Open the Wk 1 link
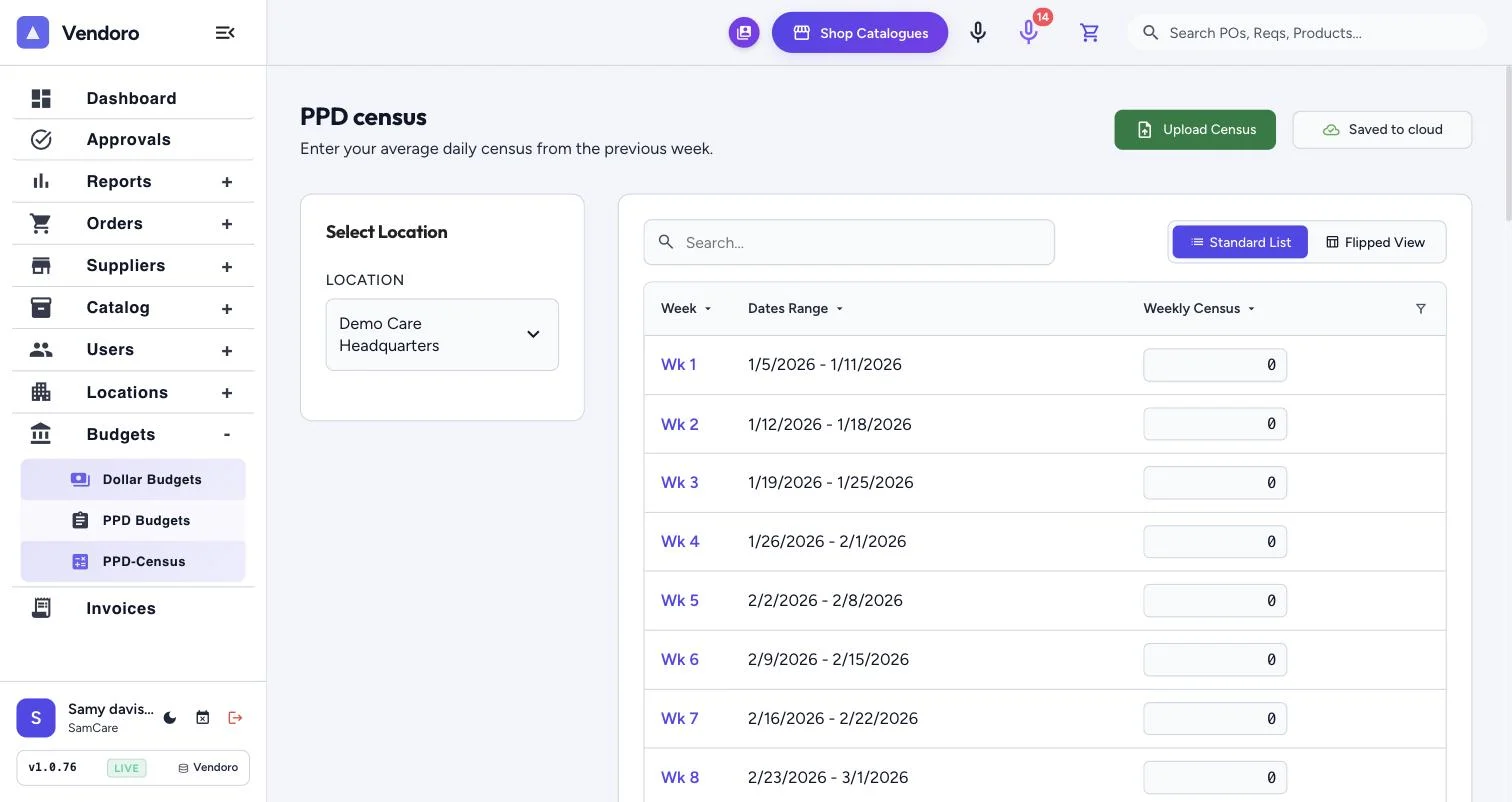This screenshot has height=802, width=1512. point(678,365)
